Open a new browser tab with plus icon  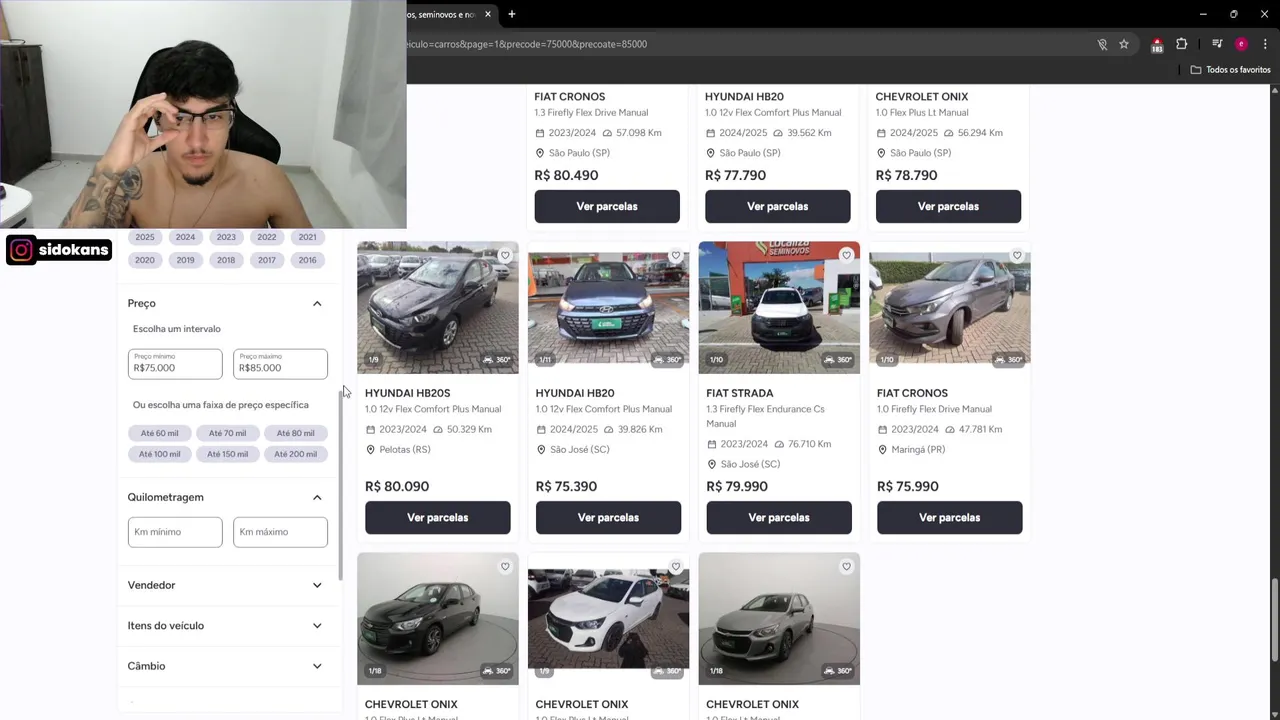point(511,14)
